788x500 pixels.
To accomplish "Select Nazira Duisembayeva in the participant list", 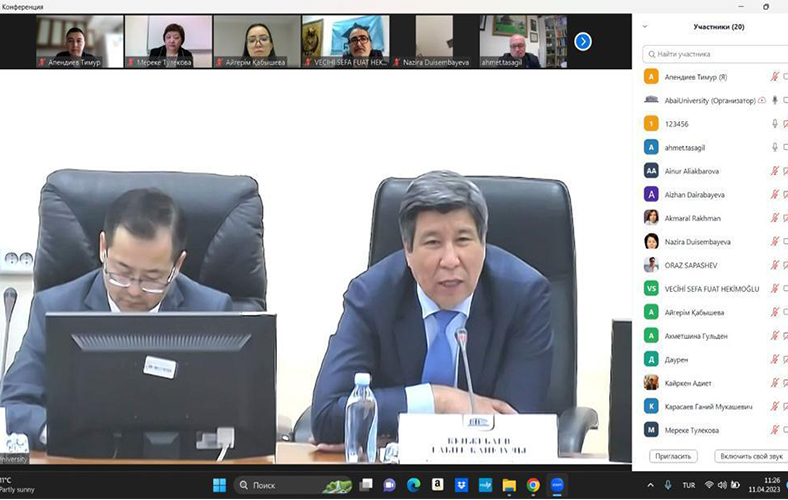I will 698,242.
